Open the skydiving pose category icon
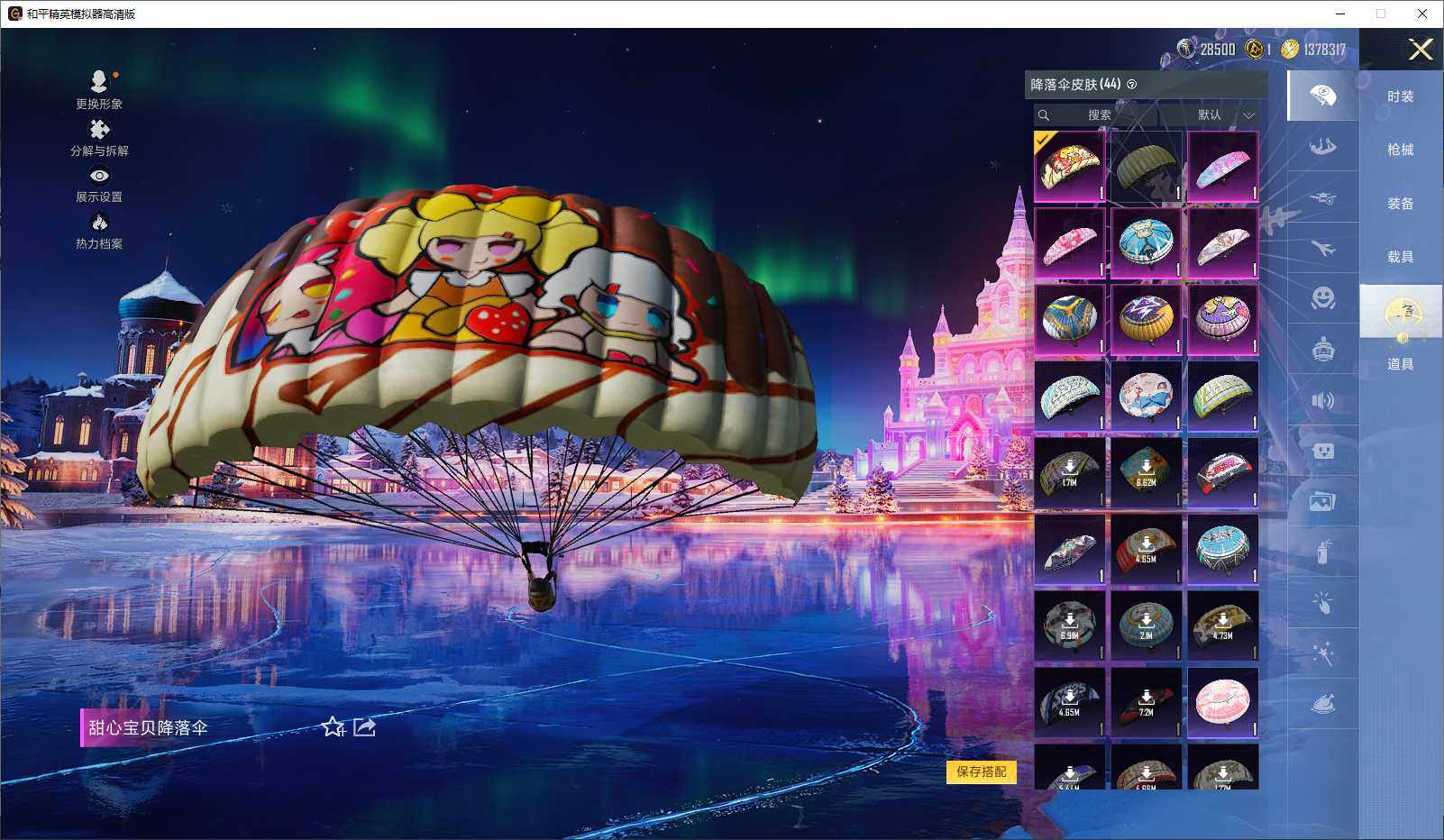The height and width of the screenshot is (840, 1444). tap(1322, 146)
